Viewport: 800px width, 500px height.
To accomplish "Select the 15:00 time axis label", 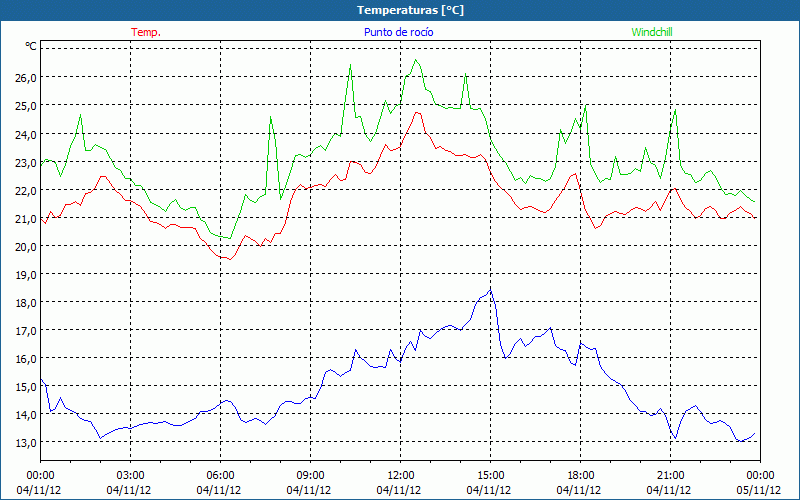I will click(490, 475).
